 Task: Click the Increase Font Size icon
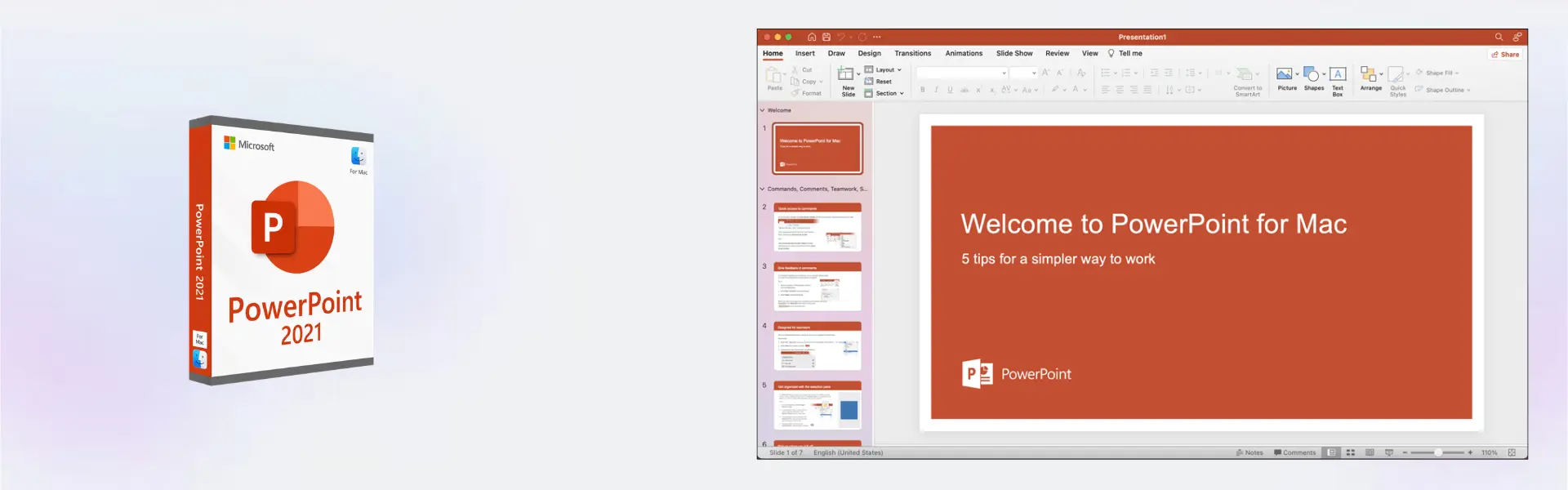1045,73
